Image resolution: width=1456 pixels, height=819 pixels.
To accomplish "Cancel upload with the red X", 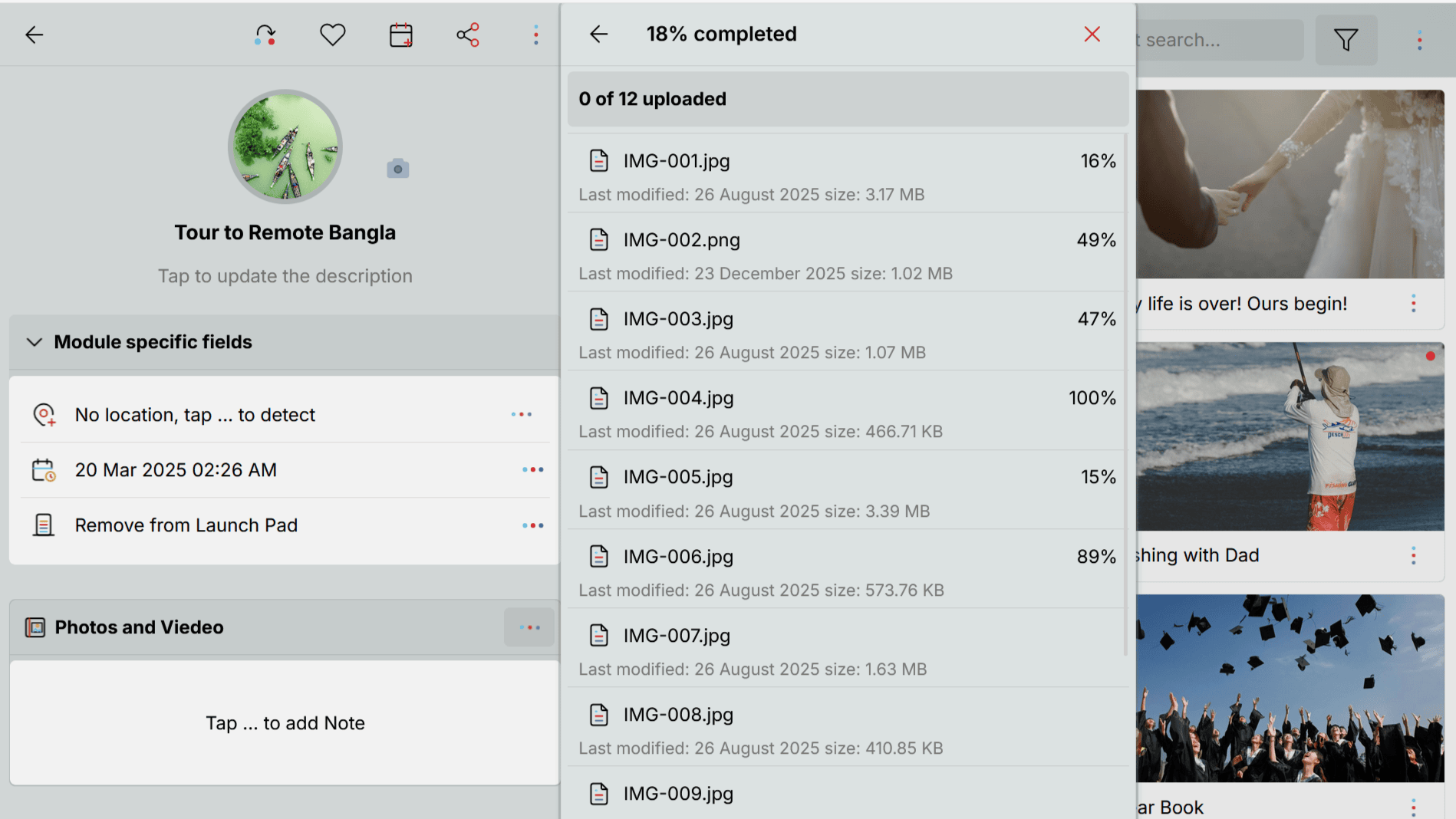I will 1092,34.
